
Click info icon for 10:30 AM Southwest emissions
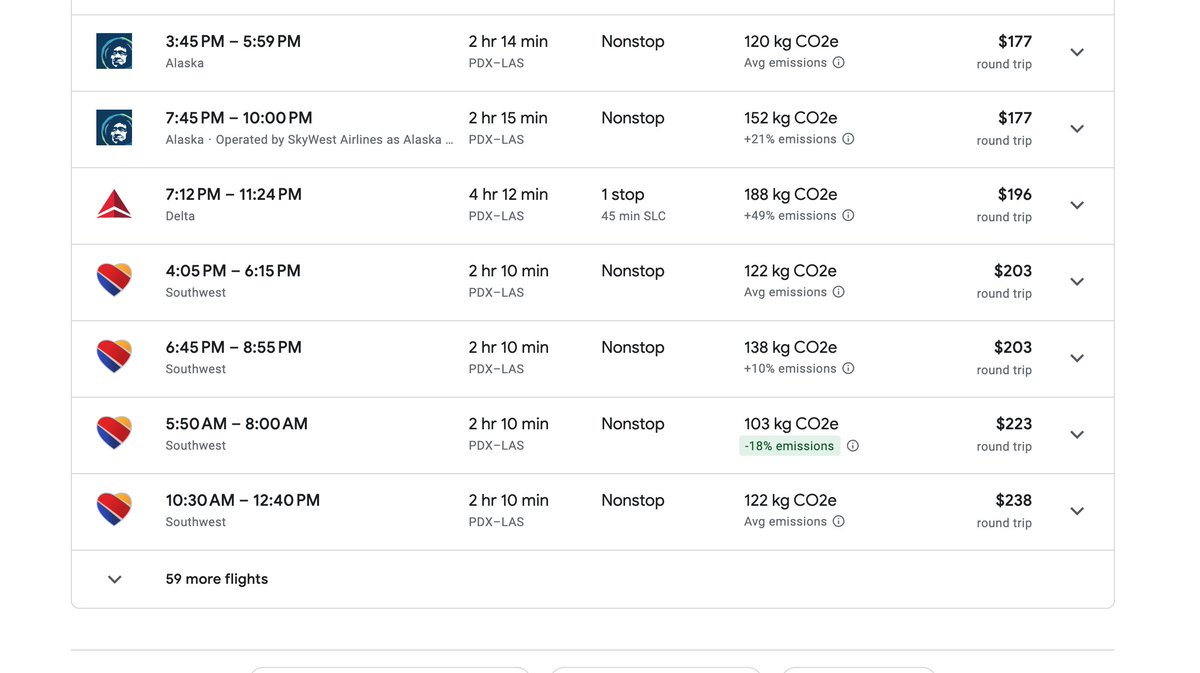[x=839, y=522]
